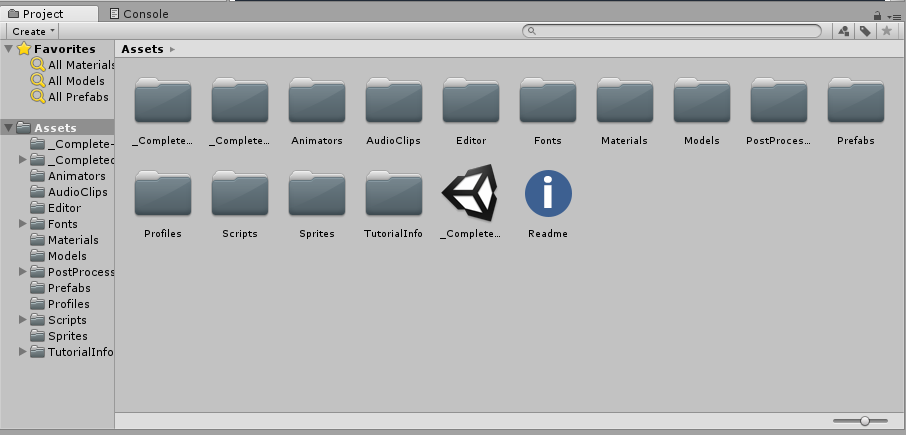906x435 pixels.
Task: Click the arrow after the Assets breadcrumb
Action: [x=172, y=50]
